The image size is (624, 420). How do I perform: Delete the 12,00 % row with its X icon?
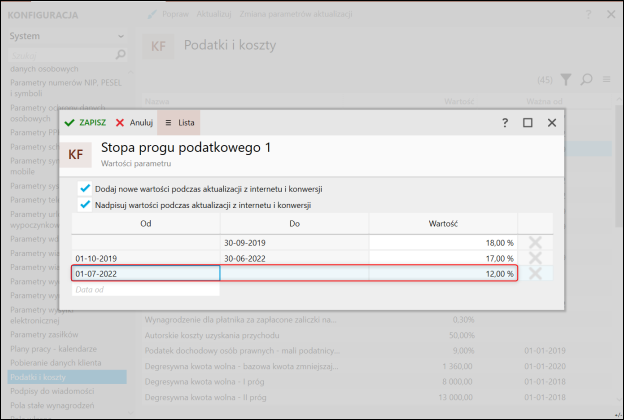[535, 273]
